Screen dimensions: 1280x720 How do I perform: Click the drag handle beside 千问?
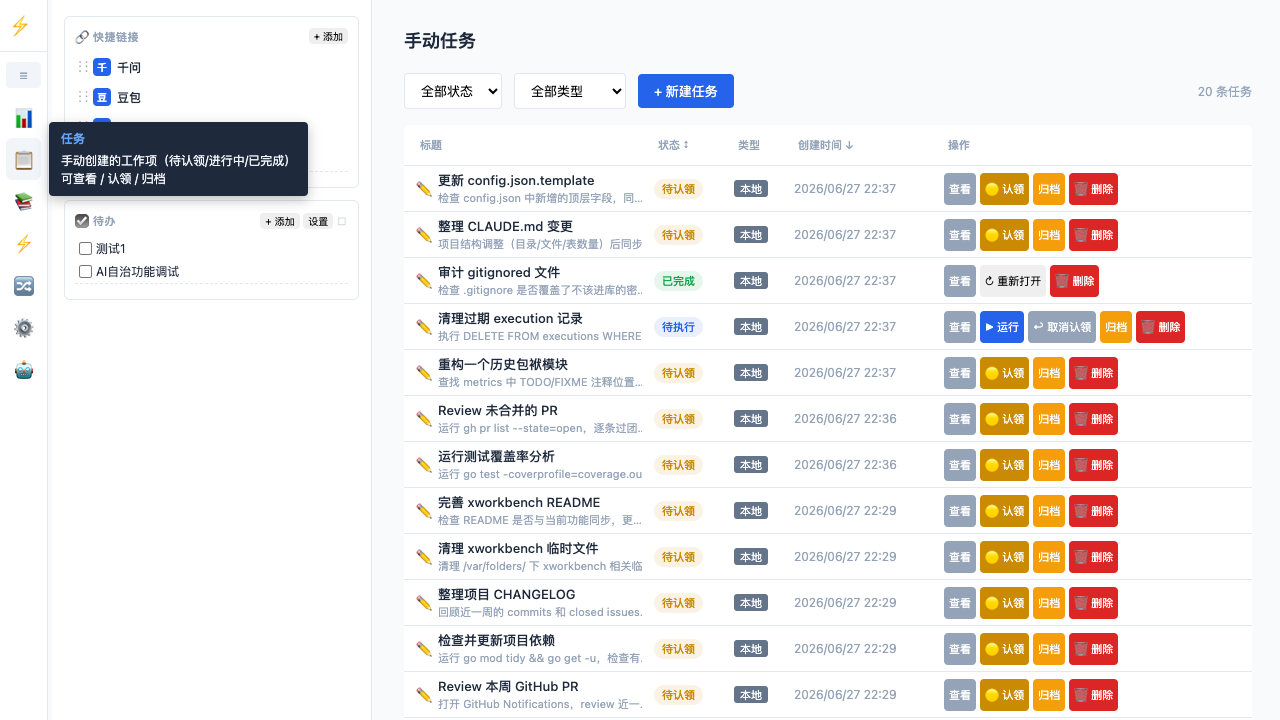(x=83, y=67)
